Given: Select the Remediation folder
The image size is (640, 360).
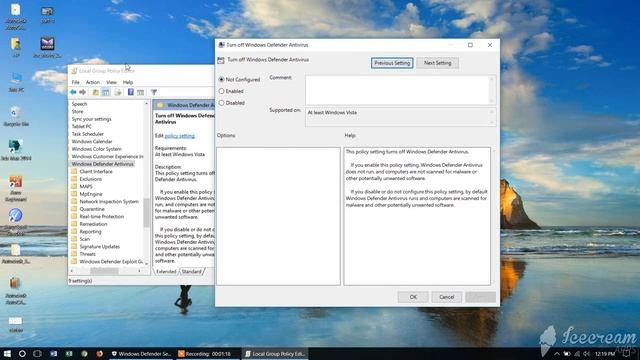Looking at the screenshot, I should (x=93, y=224).
